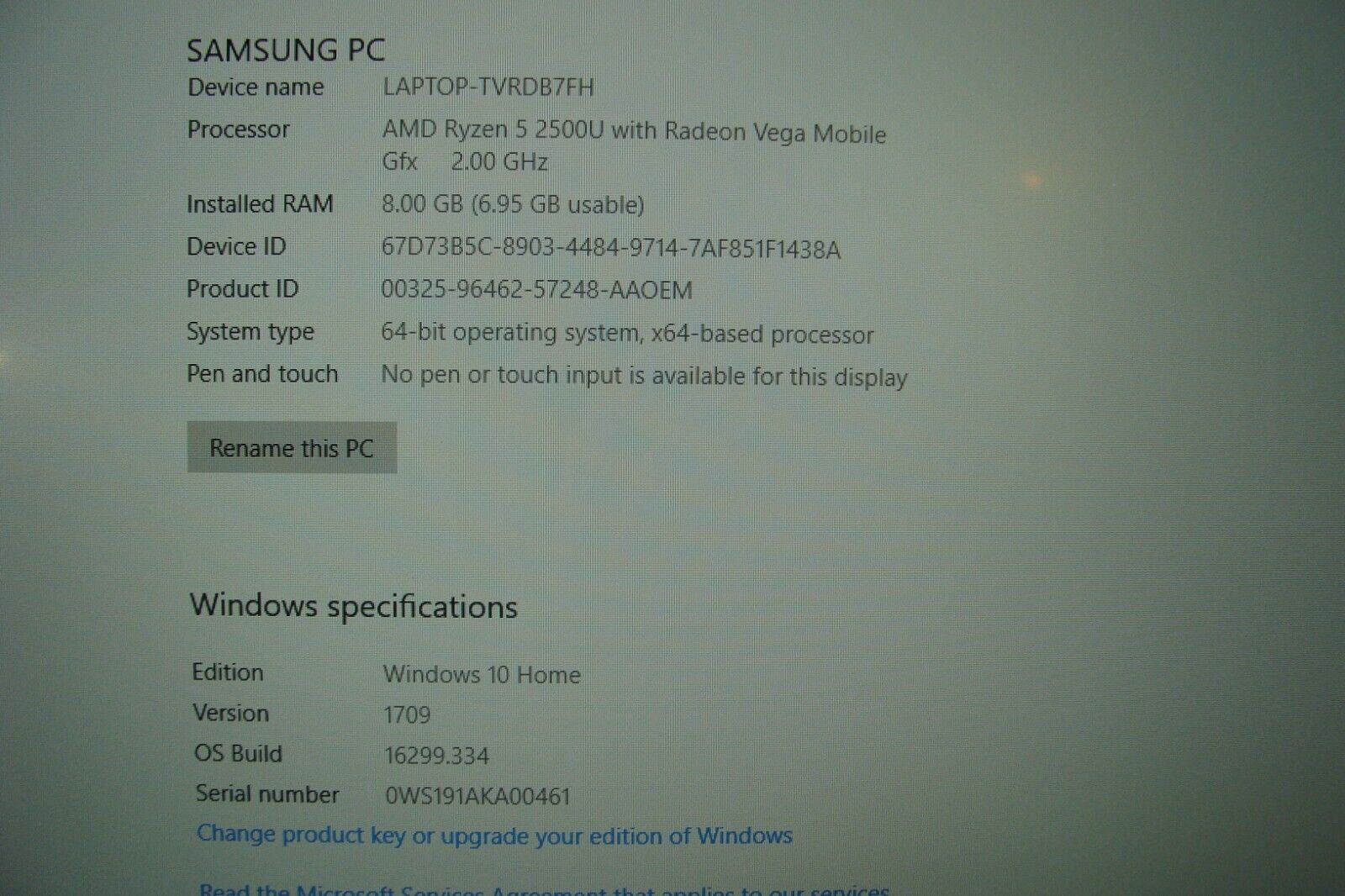This screenshot has height=896, width=1345.
Task: Select 64-bit operating system value
Action: pos(627,334)
